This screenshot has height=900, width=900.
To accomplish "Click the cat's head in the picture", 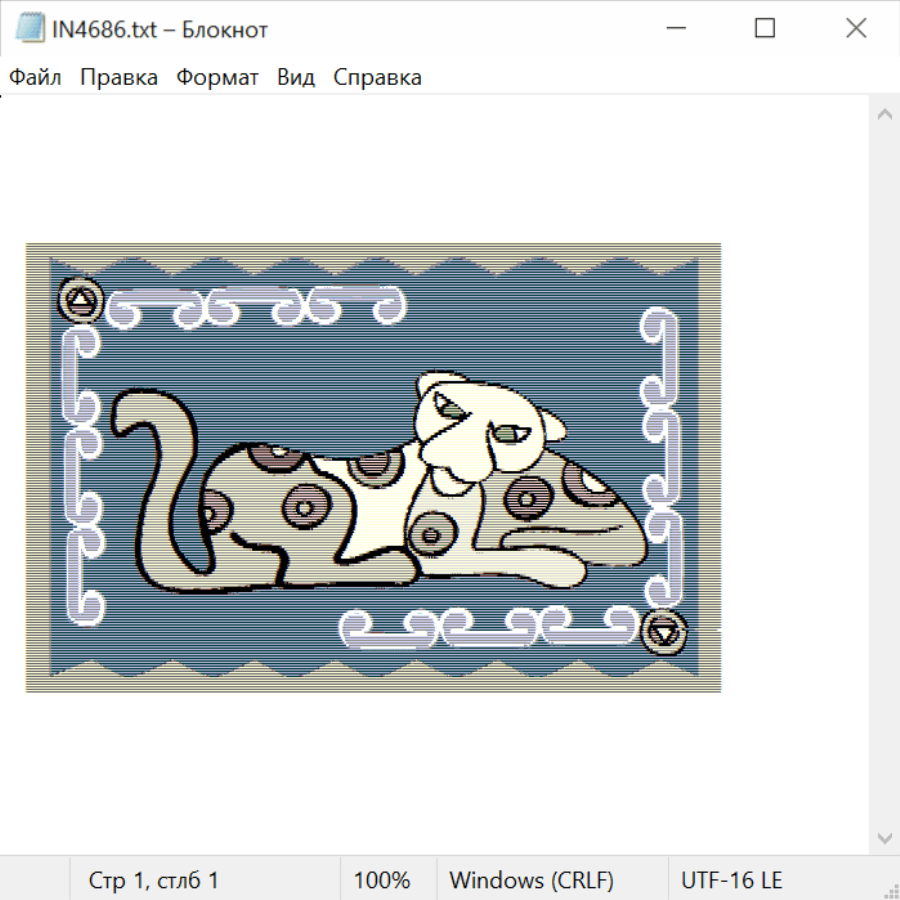I will [480, 425].
